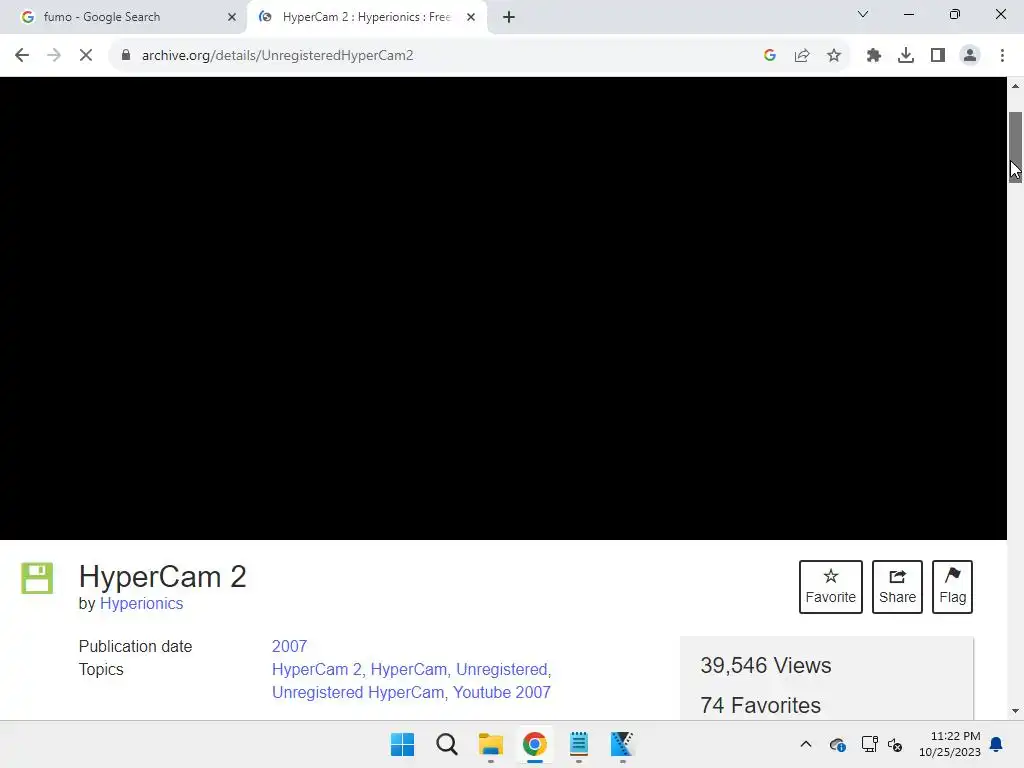This screenshot has height=768, width=1024.
Task: Open the network tray icon
Action: click(869, 744)
